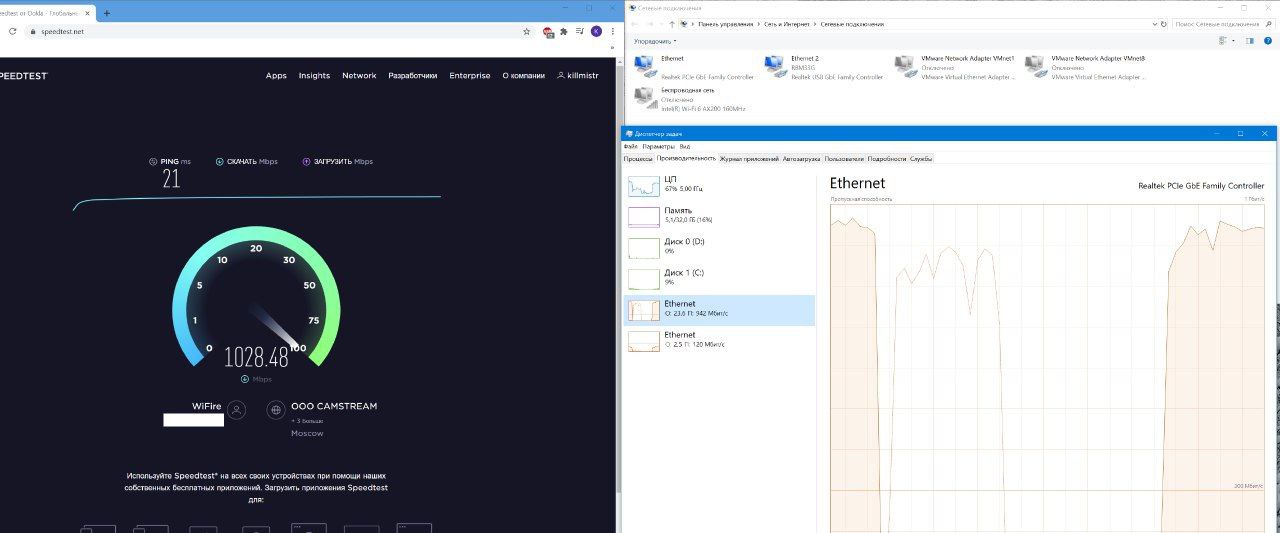This screenshot has height=533, width=1280.
Task: Click Сеть и Интернет in the breadcrumb
Action: tap(788, 23)
